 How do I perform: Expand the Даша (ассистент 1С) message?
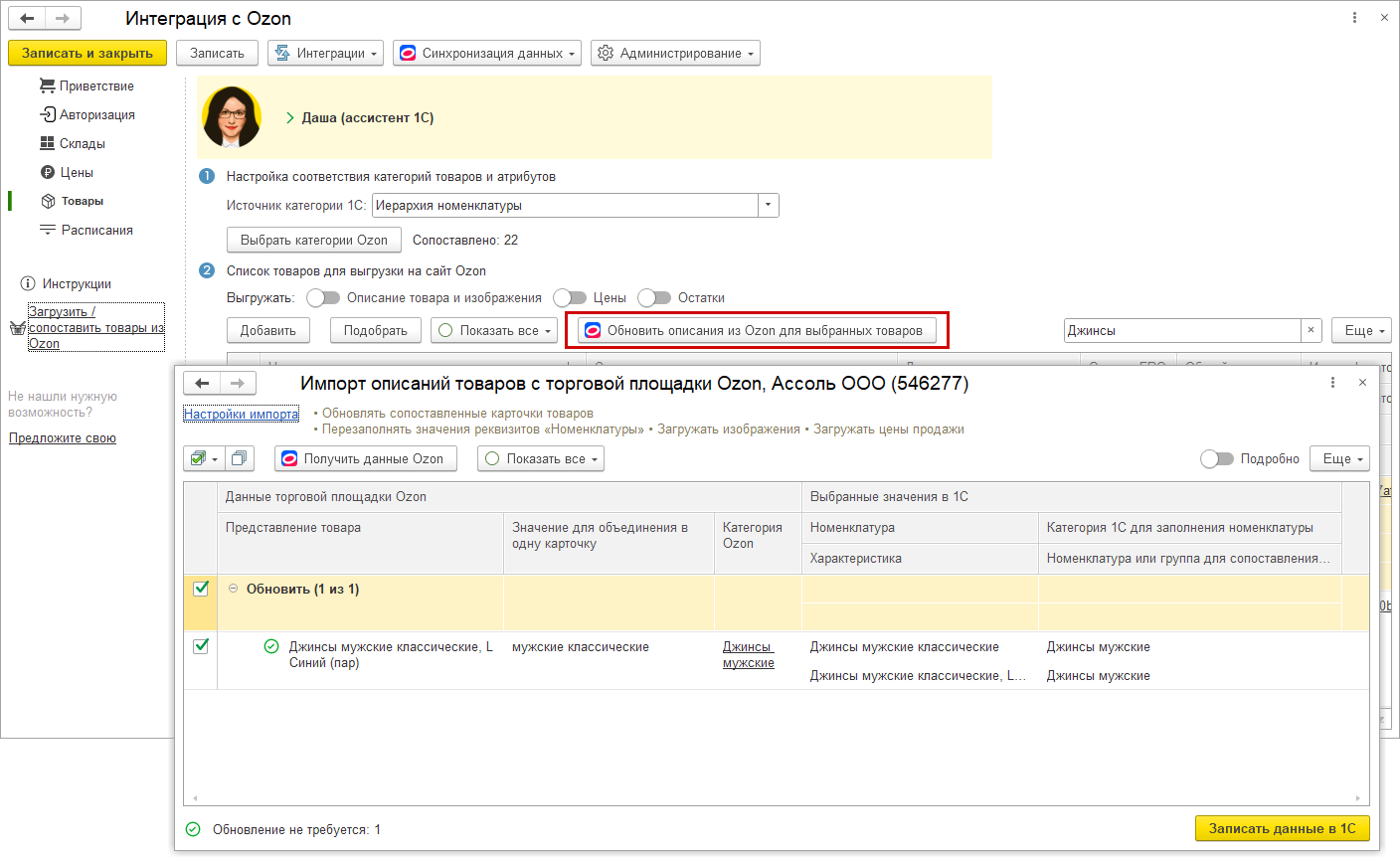290,117
